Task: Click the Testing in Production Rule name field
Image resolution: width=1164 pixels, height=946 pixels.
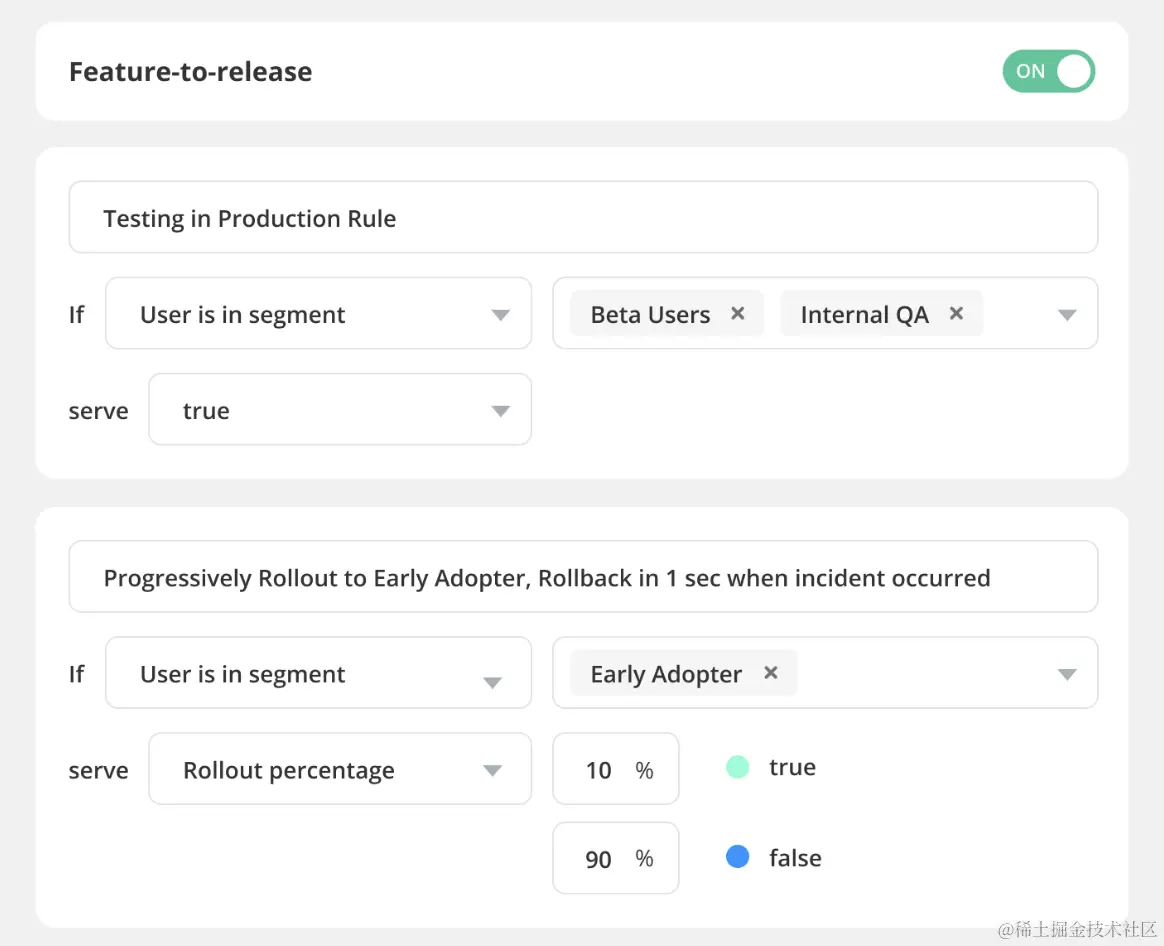Action: [x=583, y=218]
